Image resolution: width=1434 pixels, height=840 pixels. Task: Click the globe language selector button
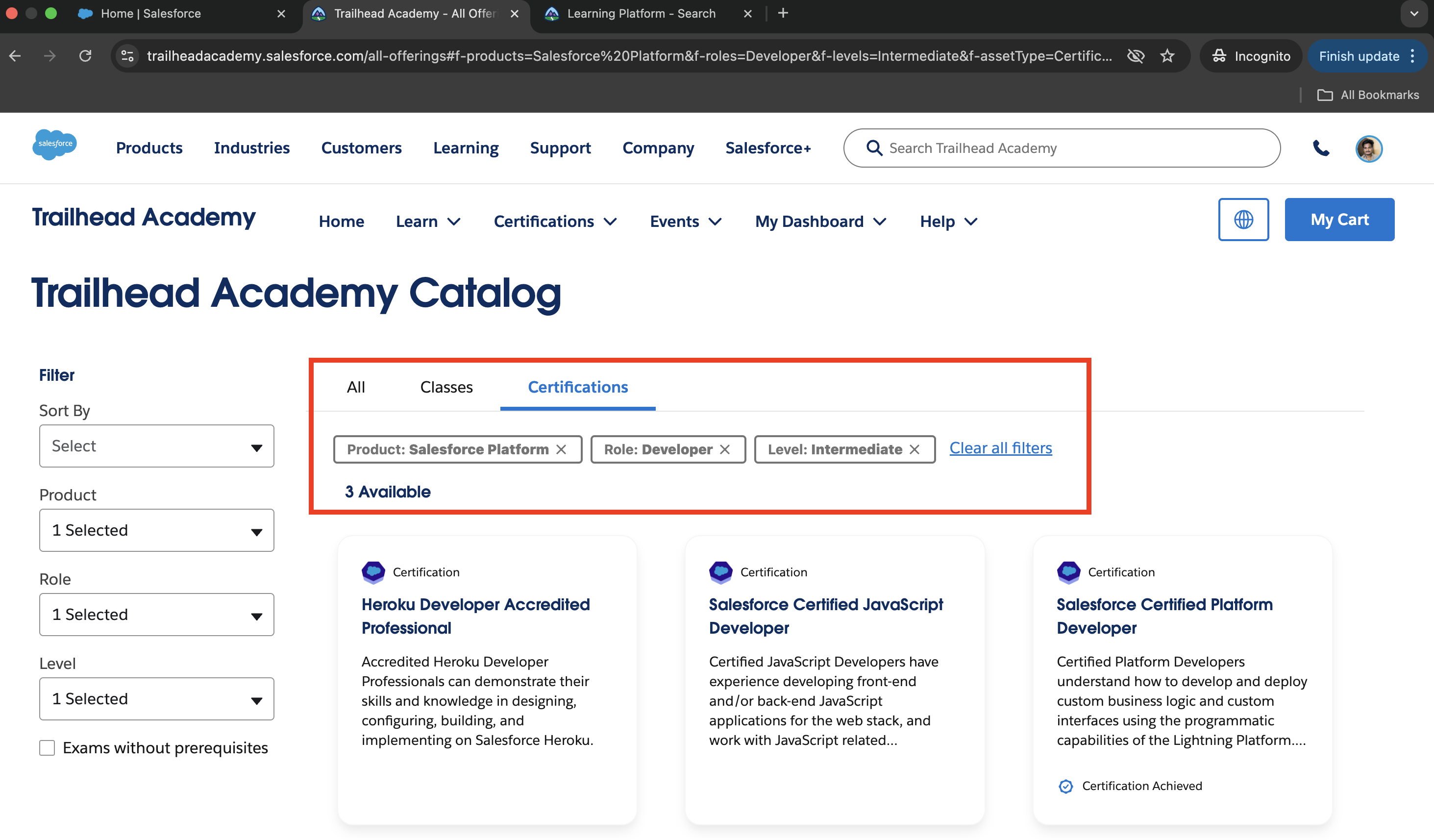click(x=1243, y=220)
